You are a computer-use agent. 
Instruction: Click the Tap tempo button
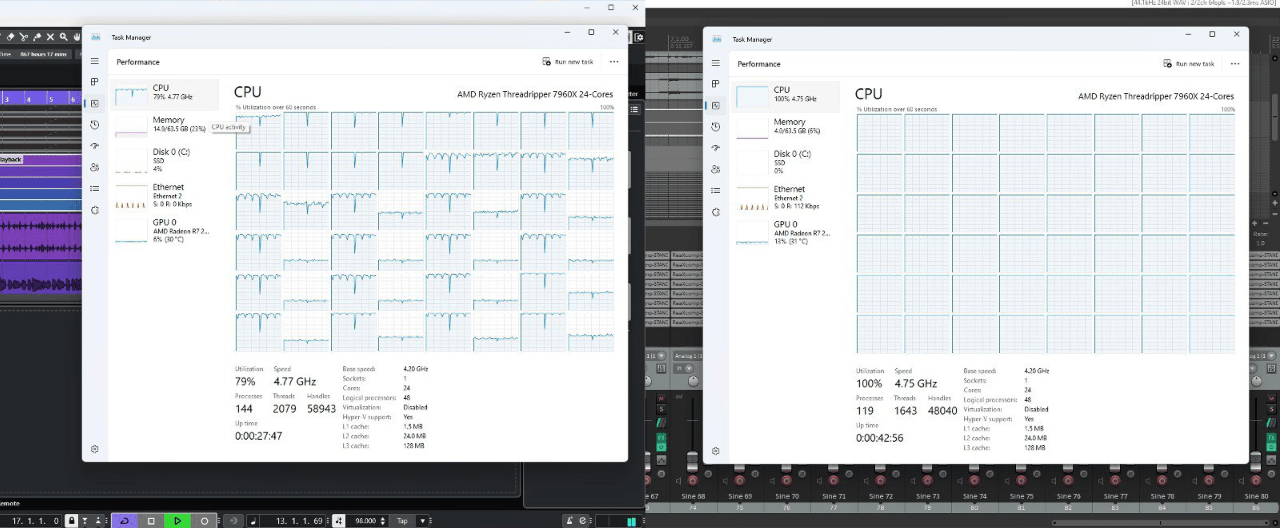pos(402,520)
